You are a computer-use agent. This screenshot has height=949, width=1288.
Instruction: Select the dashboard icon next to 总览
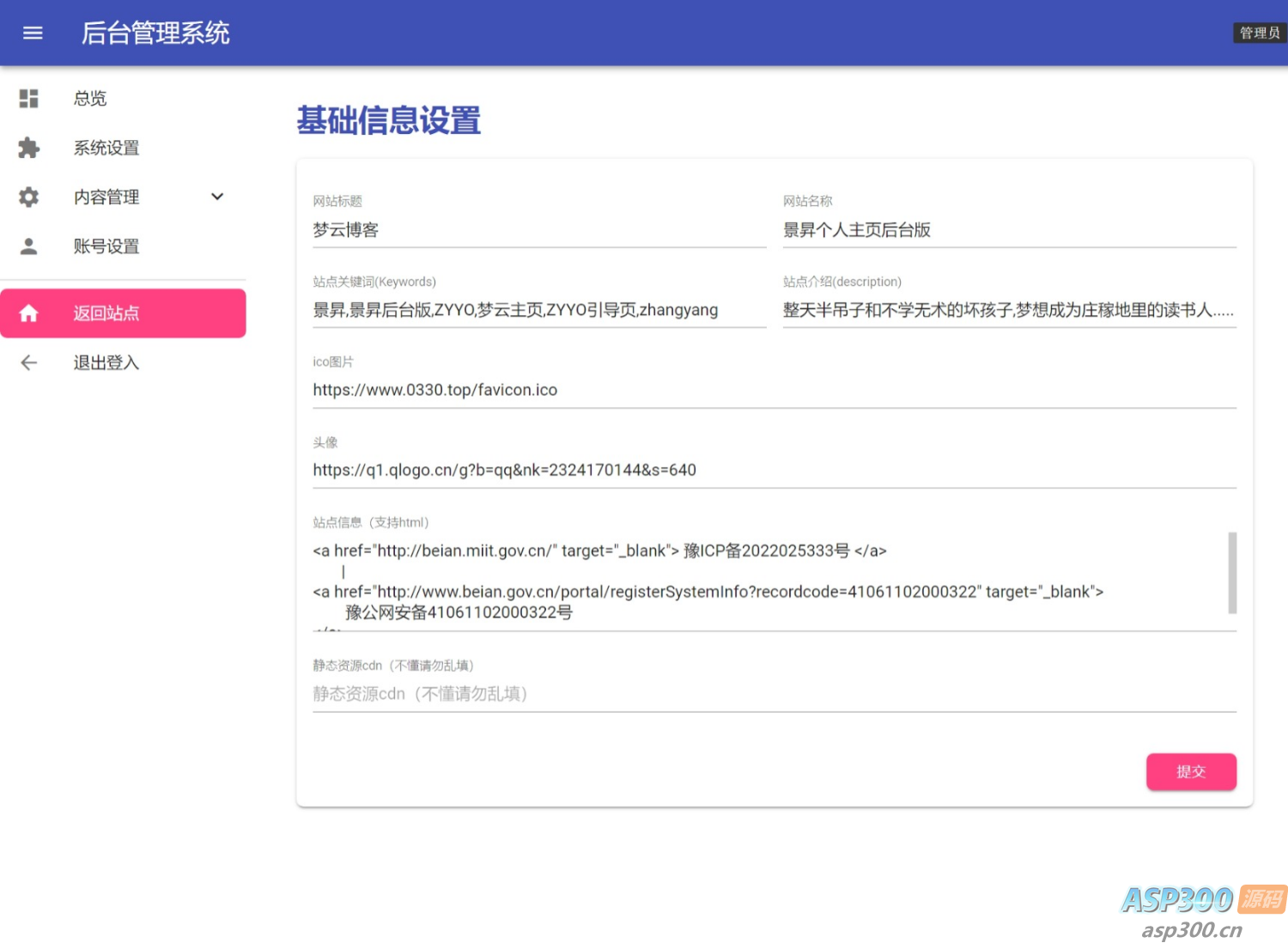[x=28, y=98]
